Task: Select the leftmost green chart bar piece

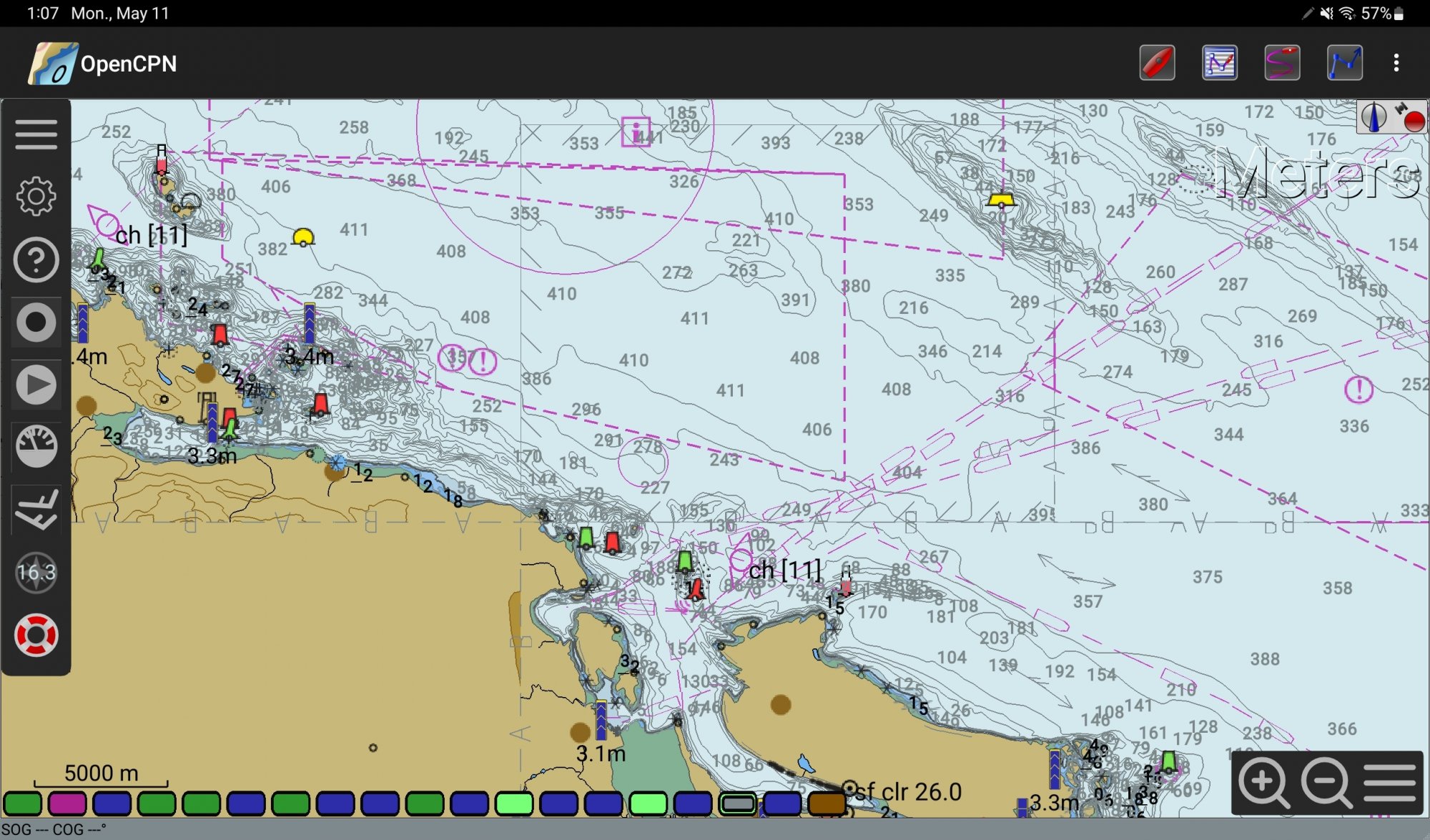Action: [x=23, y=804]
